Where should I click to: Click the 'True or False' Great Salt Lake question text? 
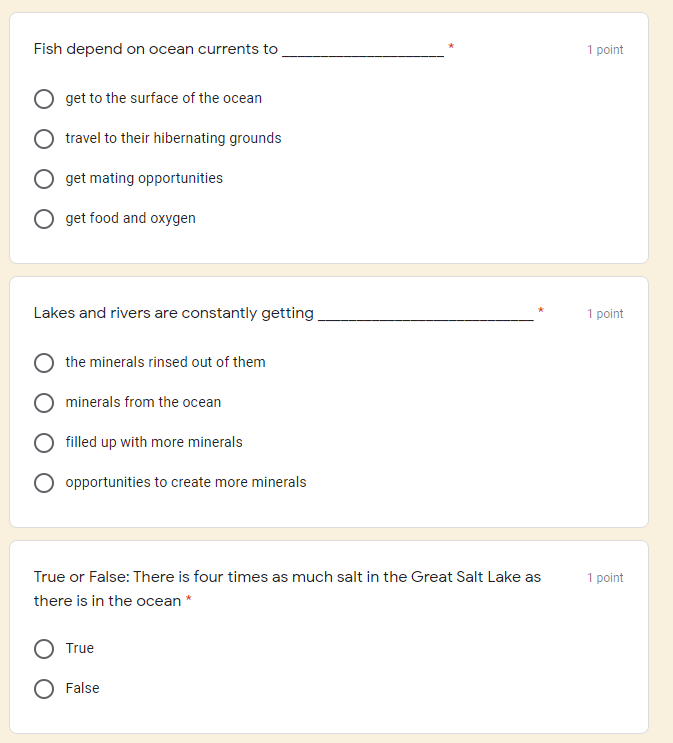pyautogui.click(x=287, y=577)
